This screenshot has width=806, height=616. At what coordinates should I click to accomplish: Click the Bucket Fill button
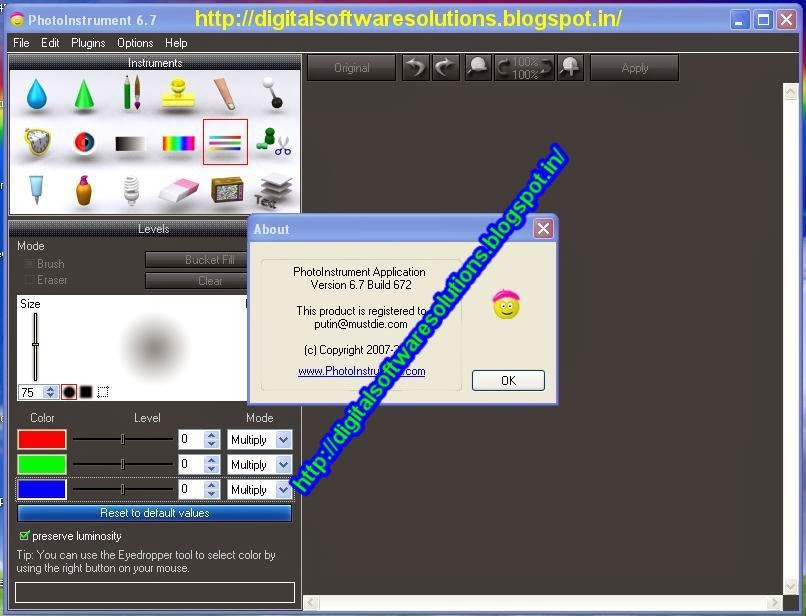196,260
